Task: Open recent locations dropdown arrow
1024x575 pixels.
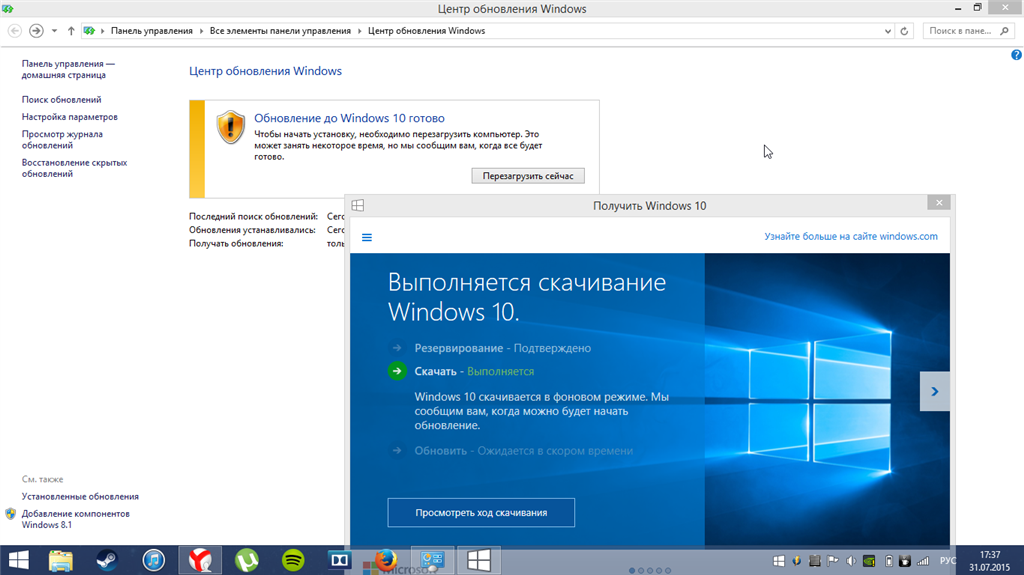Action: click(x=54, y=31)
